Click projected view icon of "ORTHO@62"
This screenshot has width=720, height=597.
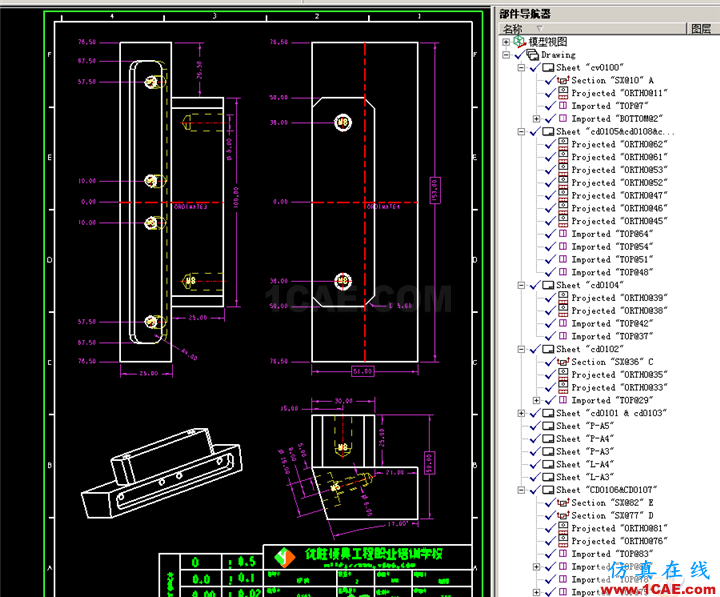point(563,144)
